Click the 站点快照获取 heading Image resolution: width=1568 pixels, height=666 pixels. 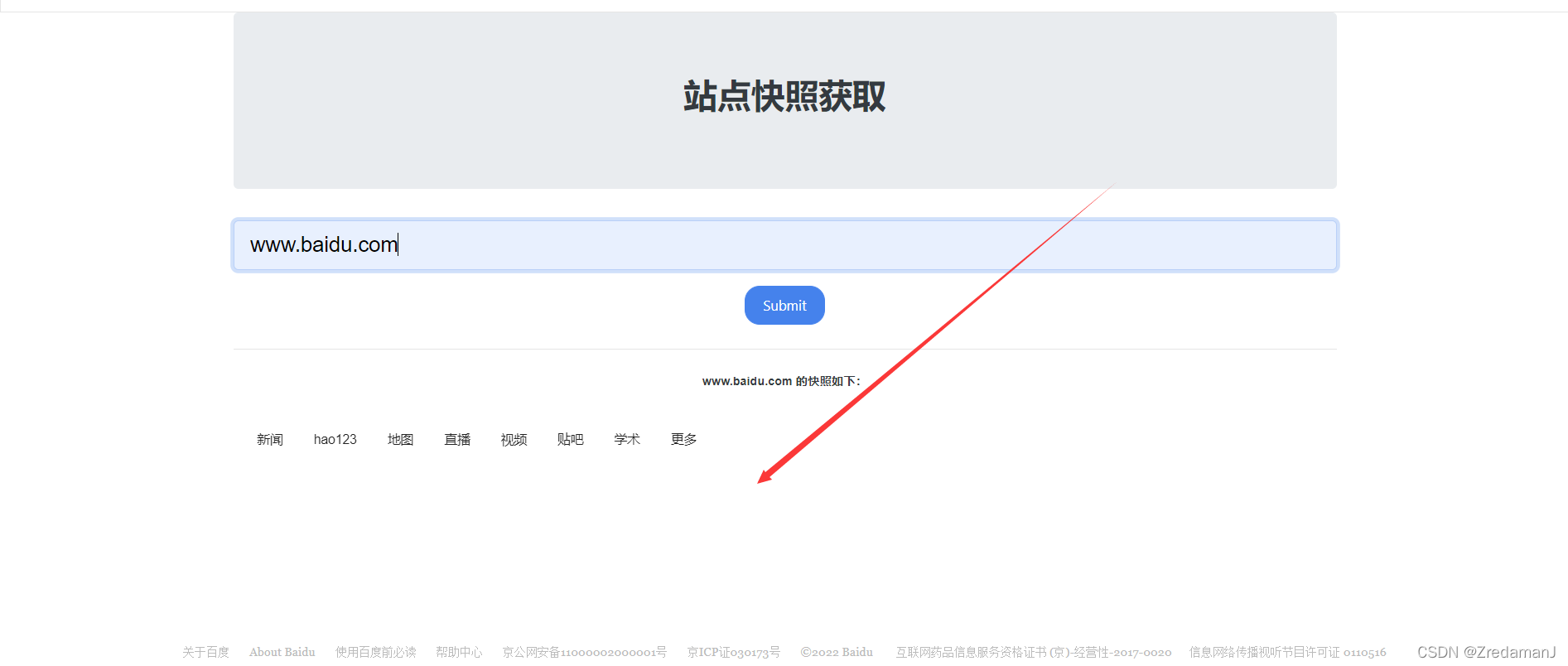(784, 97)
